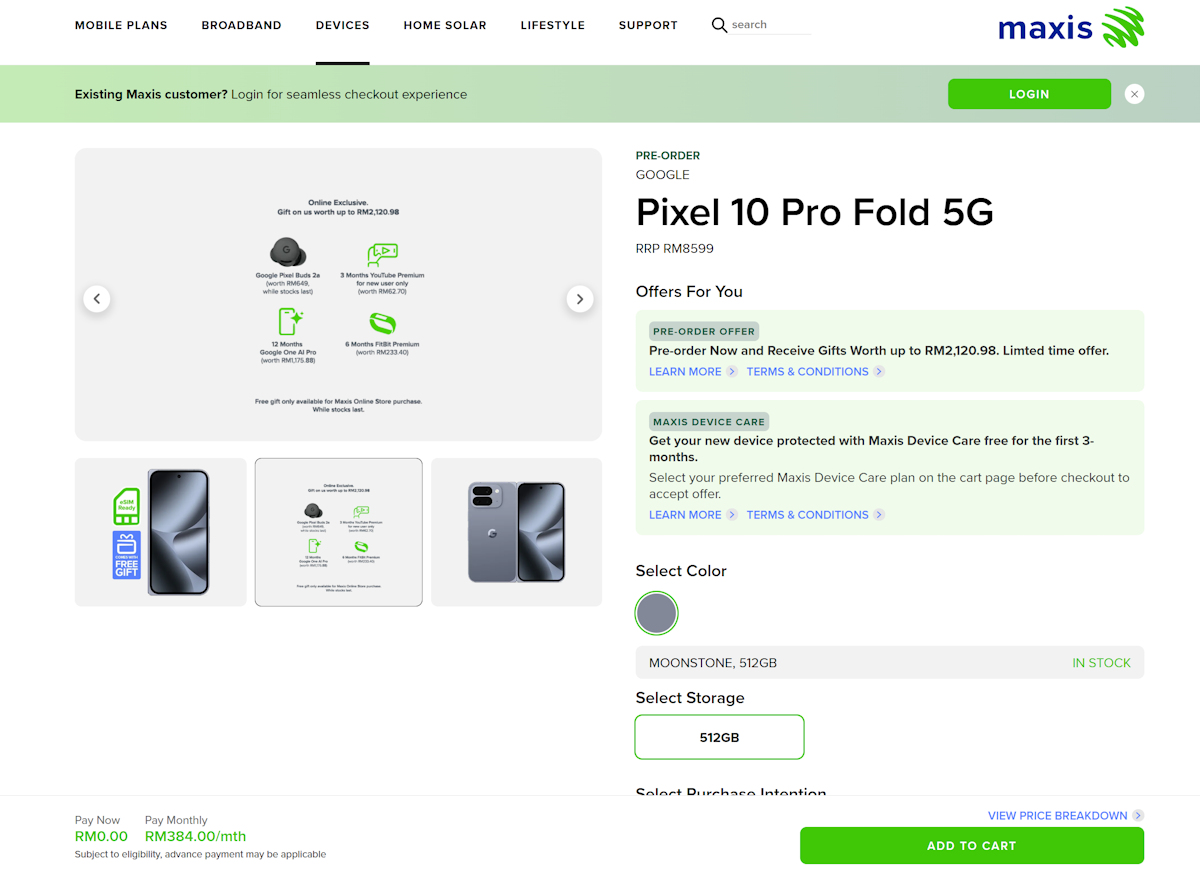Click arrow next to pre-order Terms & Conditions
Screen dimensions: 1200x869
point(879,372)
